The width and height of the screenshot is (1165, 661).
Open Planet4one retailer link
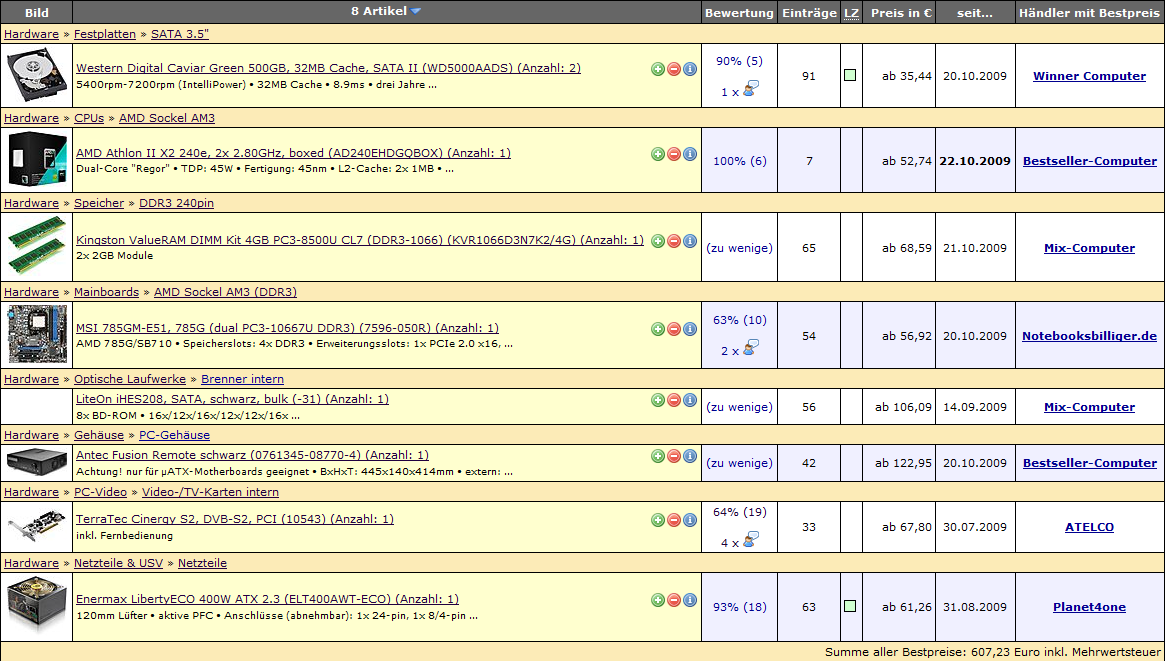click(1089, 607)
